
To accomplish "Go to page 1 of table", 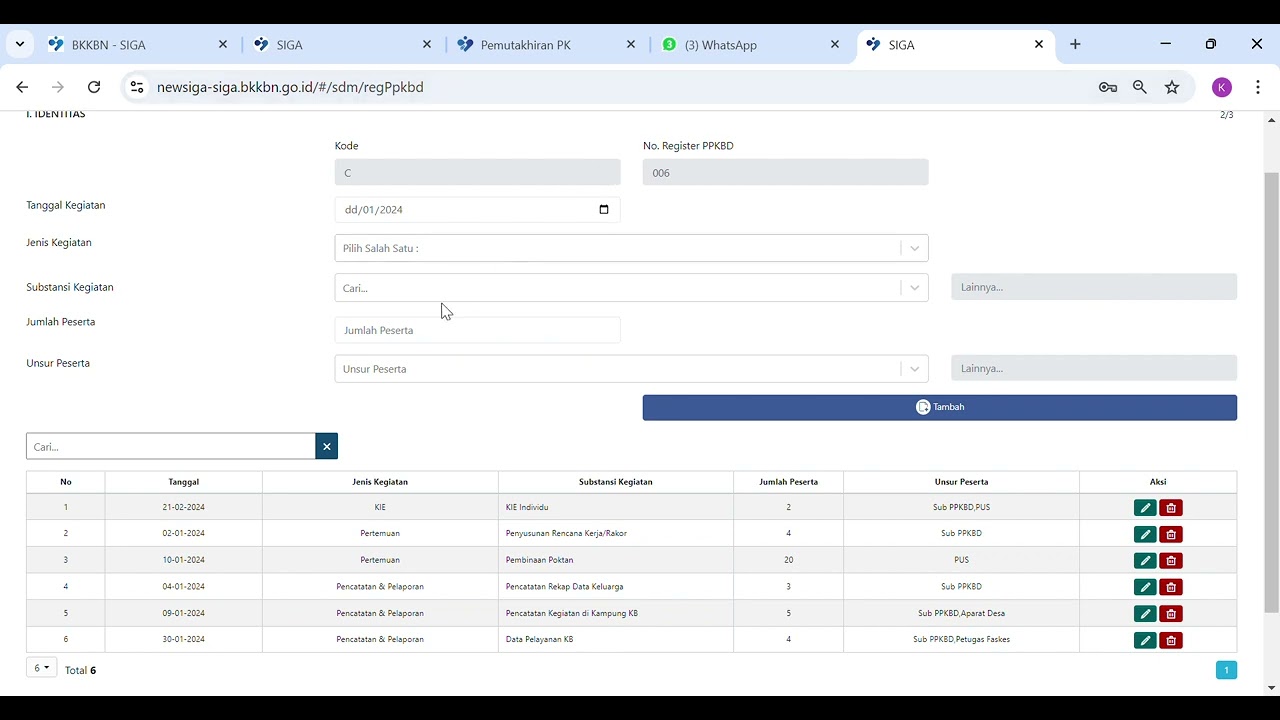I will pyautogui.click(x=1226, y=670).
